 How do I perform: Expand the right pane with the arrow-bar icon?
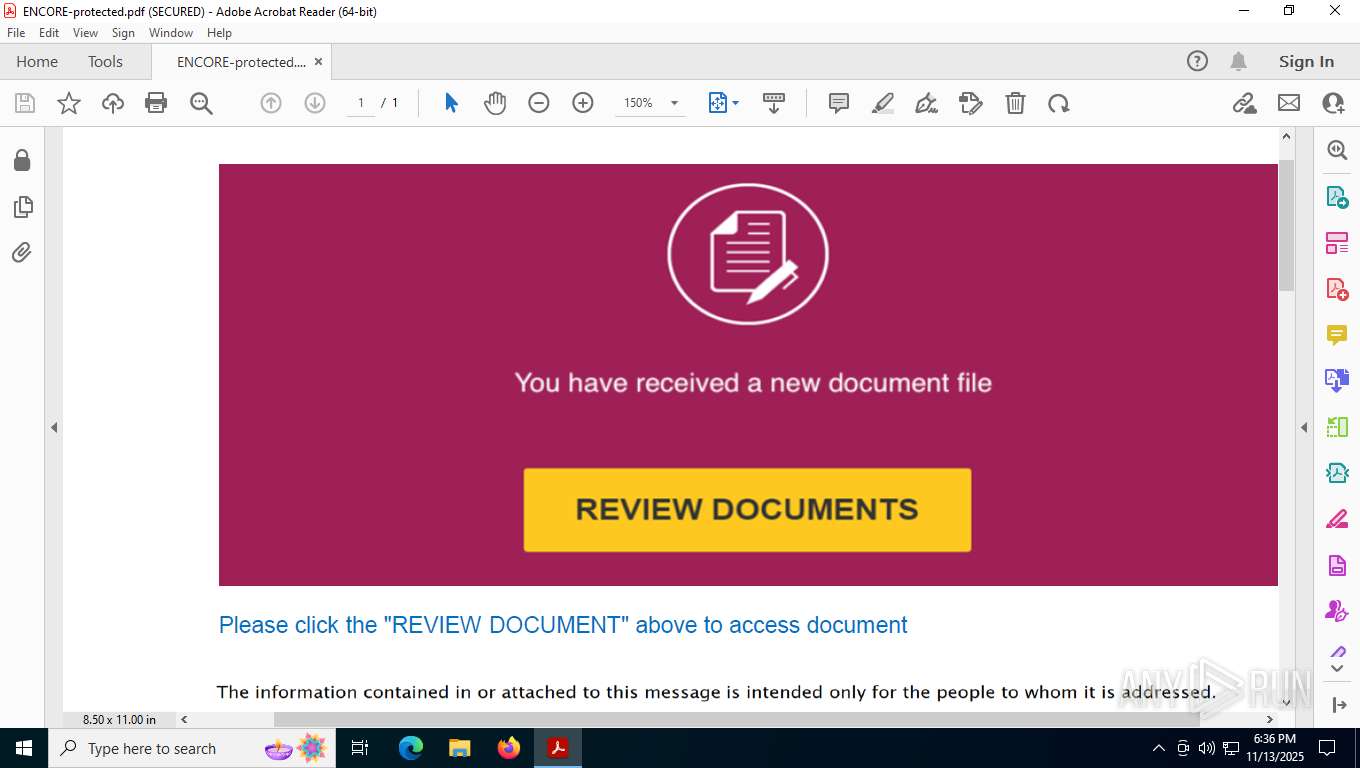coord(1340,705)
